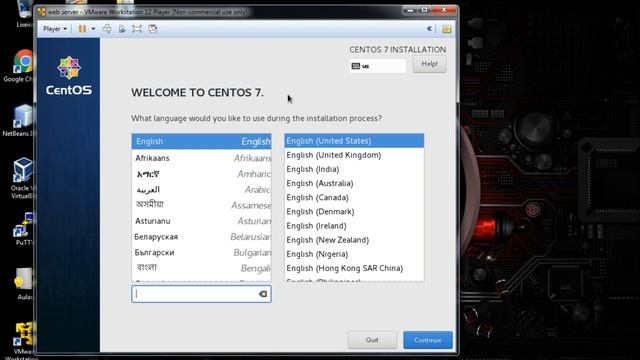Expand the power options dropdown arrow
This screenshot has height=360, width=640.
click(93, 29)
